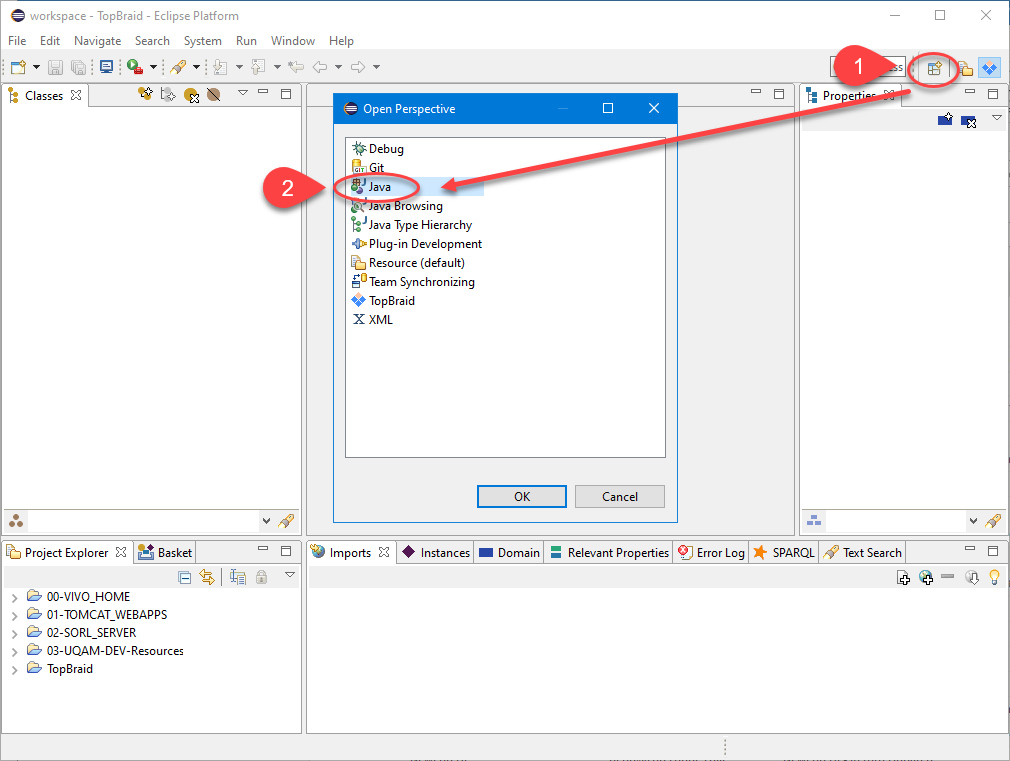Open System menu

(202, 41)
